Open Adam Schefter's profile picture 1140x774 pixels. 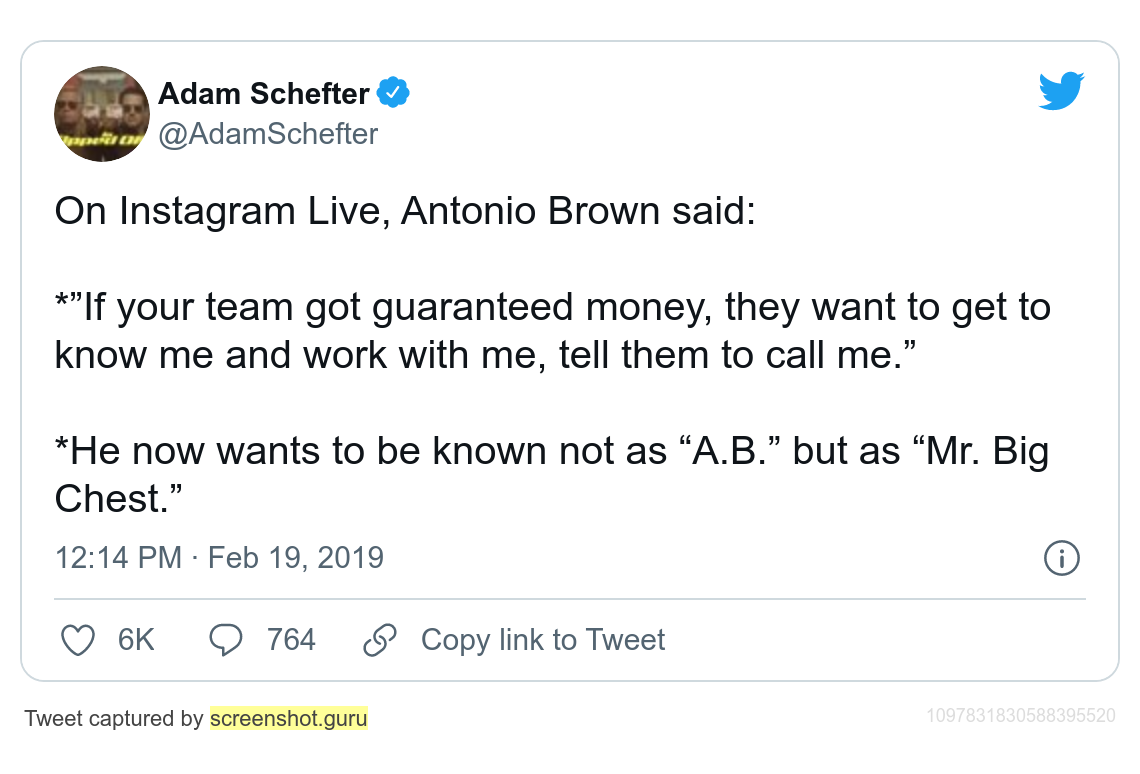click(102, 114)
